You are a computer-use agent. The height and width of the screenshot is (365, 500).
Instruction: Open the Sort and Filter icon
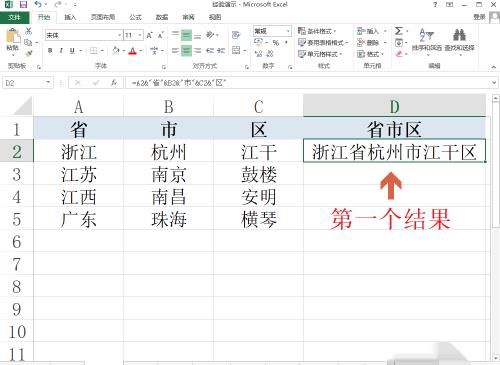point(426,35)
